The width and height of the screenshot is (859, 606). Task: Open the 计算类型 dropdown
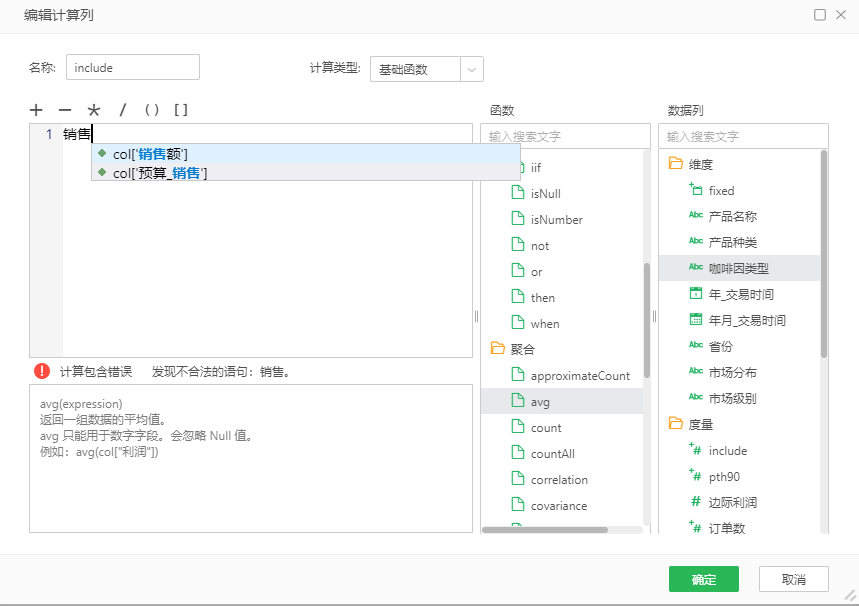click(x=472, y=69)
